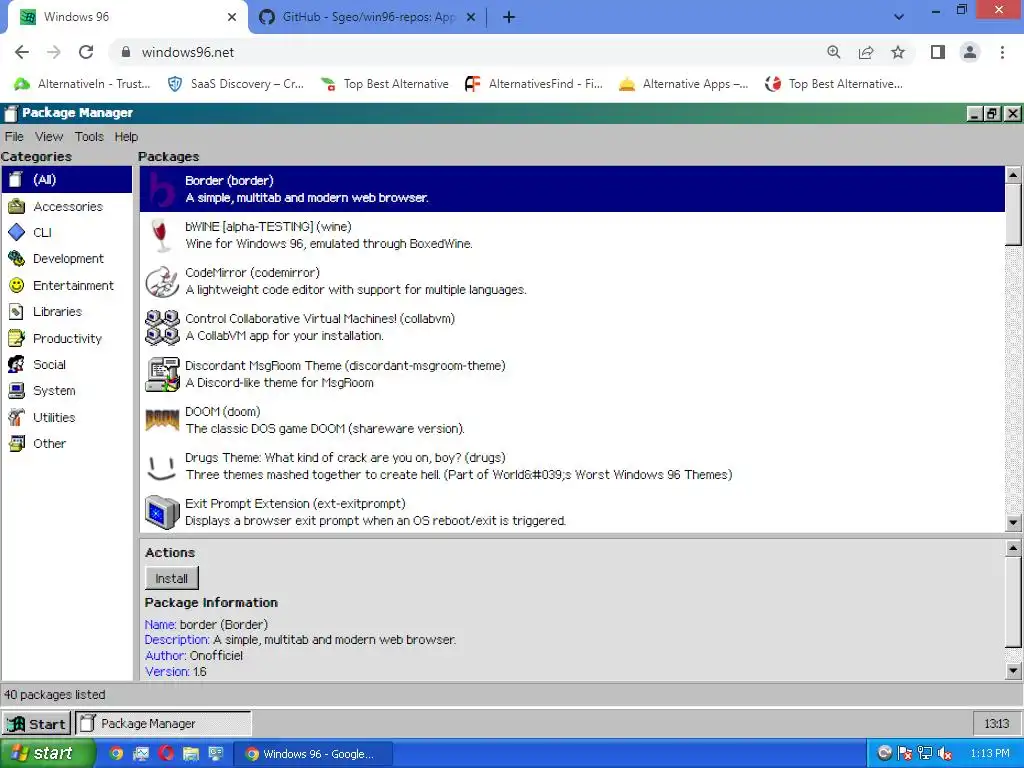Open the Chrome profile avatar
1024x768 pixels.
tap(970, 52)
